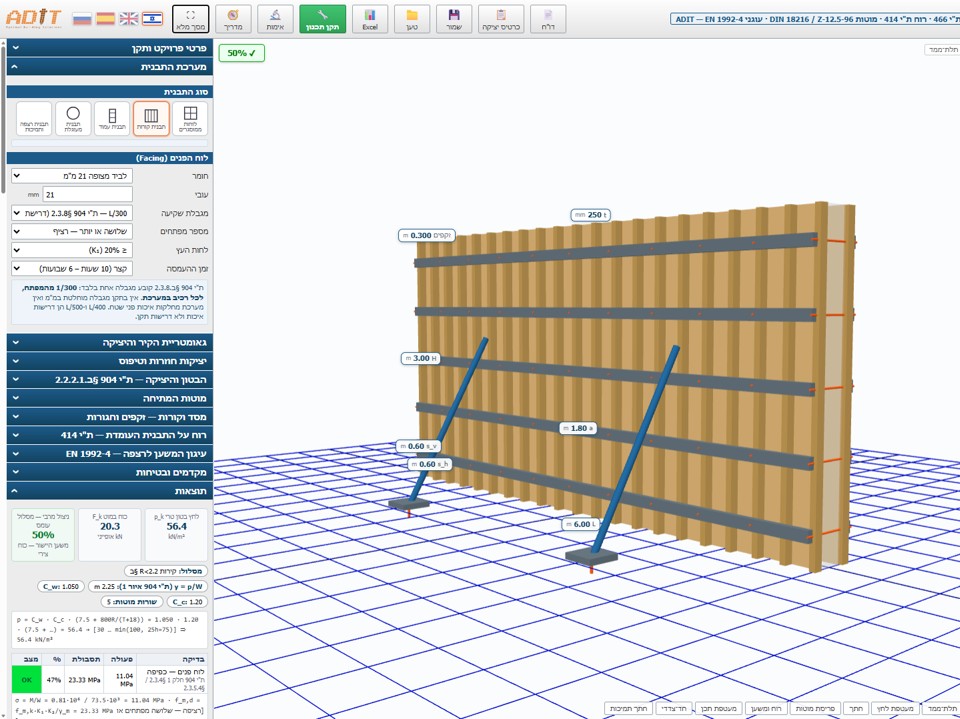Expand brace anchoring EN 1992-4 section
The image size is (960, 719).
(x=110, y=454)
